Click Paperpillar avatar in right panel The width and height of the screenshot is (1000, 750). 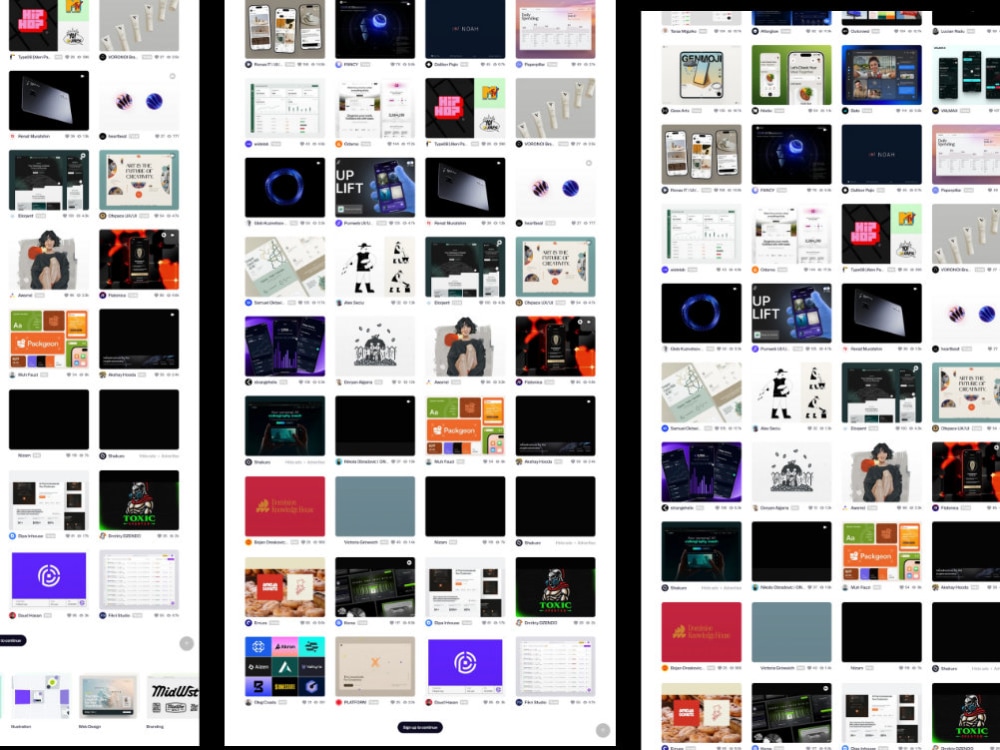[936, 190]
